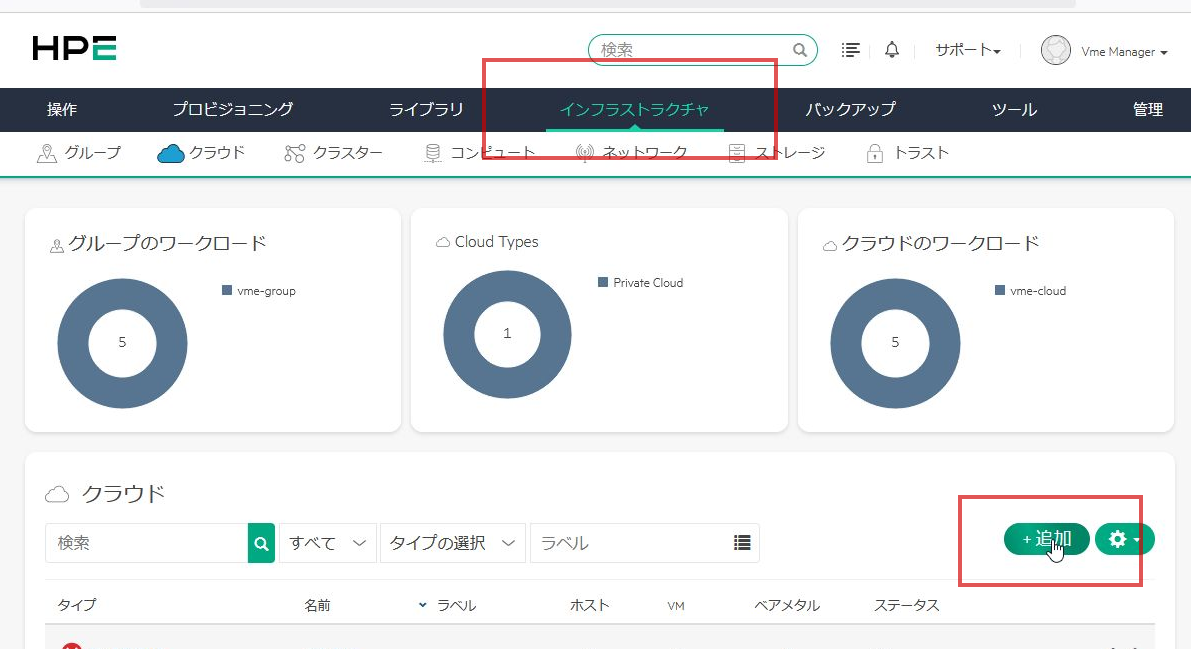Click the Private Cloud legend swatch
The height and width of the screenshot is (649, 1191).
(x=603, y=283)
